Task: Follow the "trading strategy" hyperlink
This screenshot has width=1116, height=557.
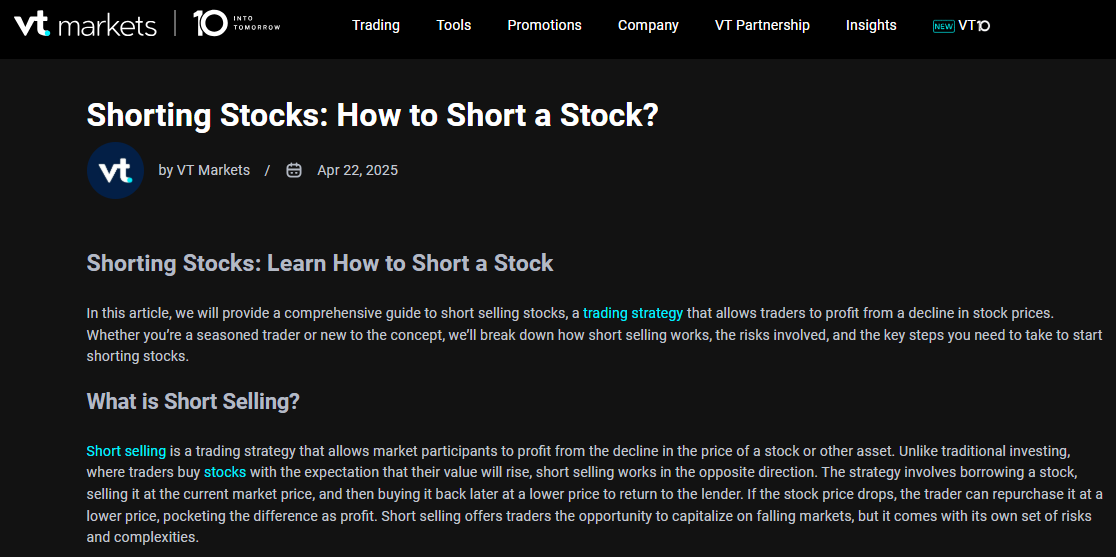Action: point(633,313)
